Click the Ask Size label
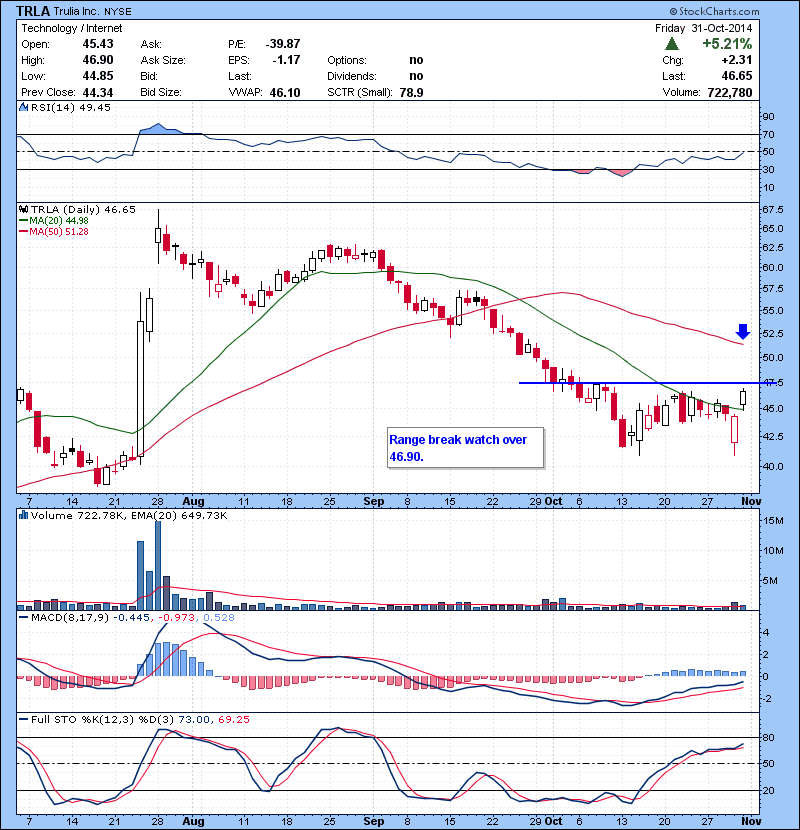 tap(163, 60)
